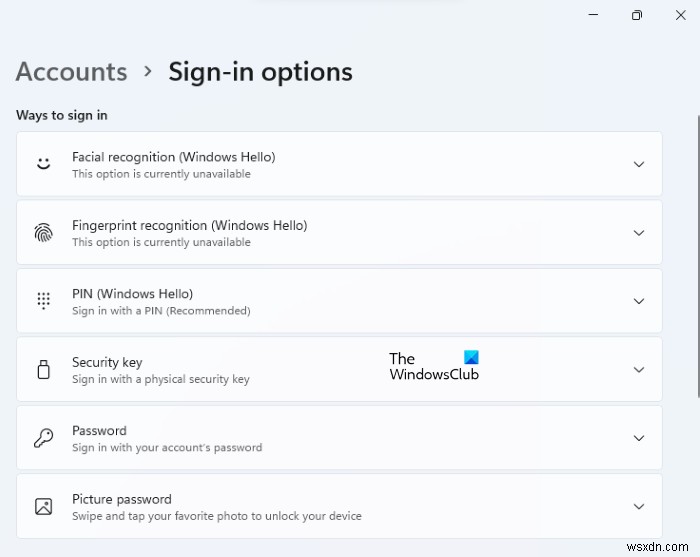Expand the Picture password chevron

click(639, 507)
